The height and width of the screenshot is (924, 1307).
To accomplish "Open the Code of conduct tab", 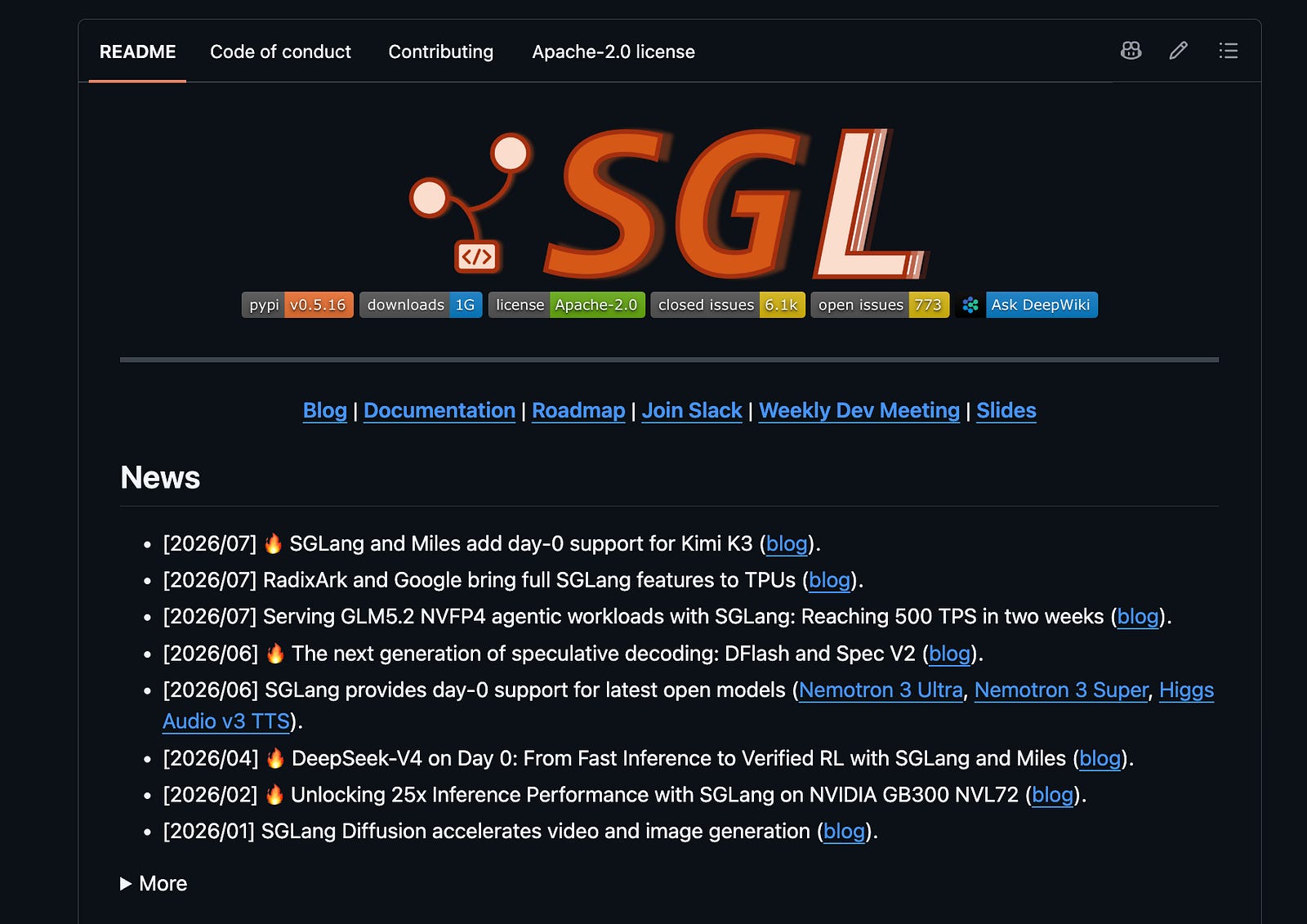I will 280,51.
